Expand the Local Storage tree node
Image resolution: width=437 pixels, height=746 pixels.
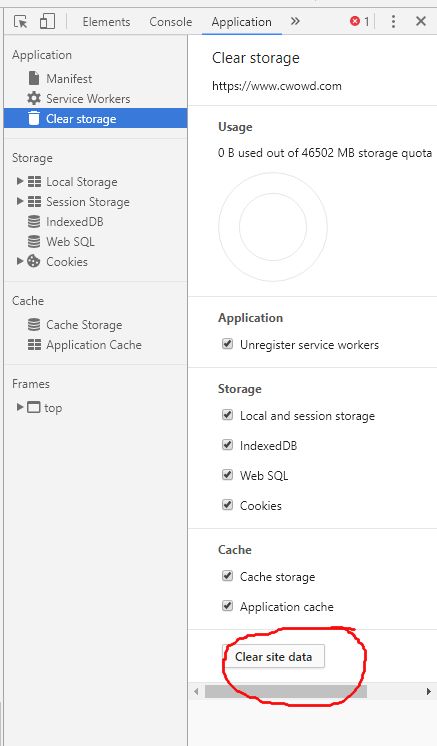(x=19, y=181)
